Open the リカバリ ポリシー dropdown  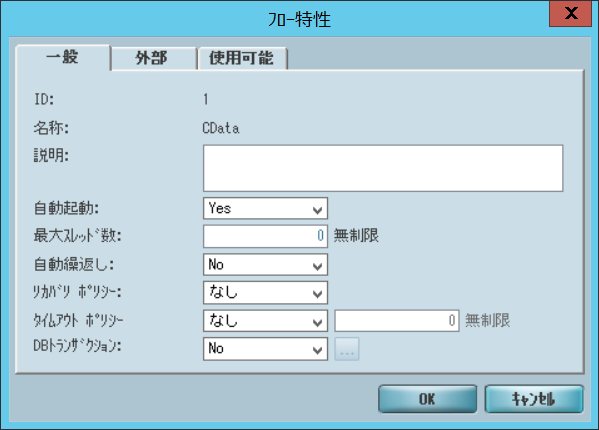(x=266, y=293)
